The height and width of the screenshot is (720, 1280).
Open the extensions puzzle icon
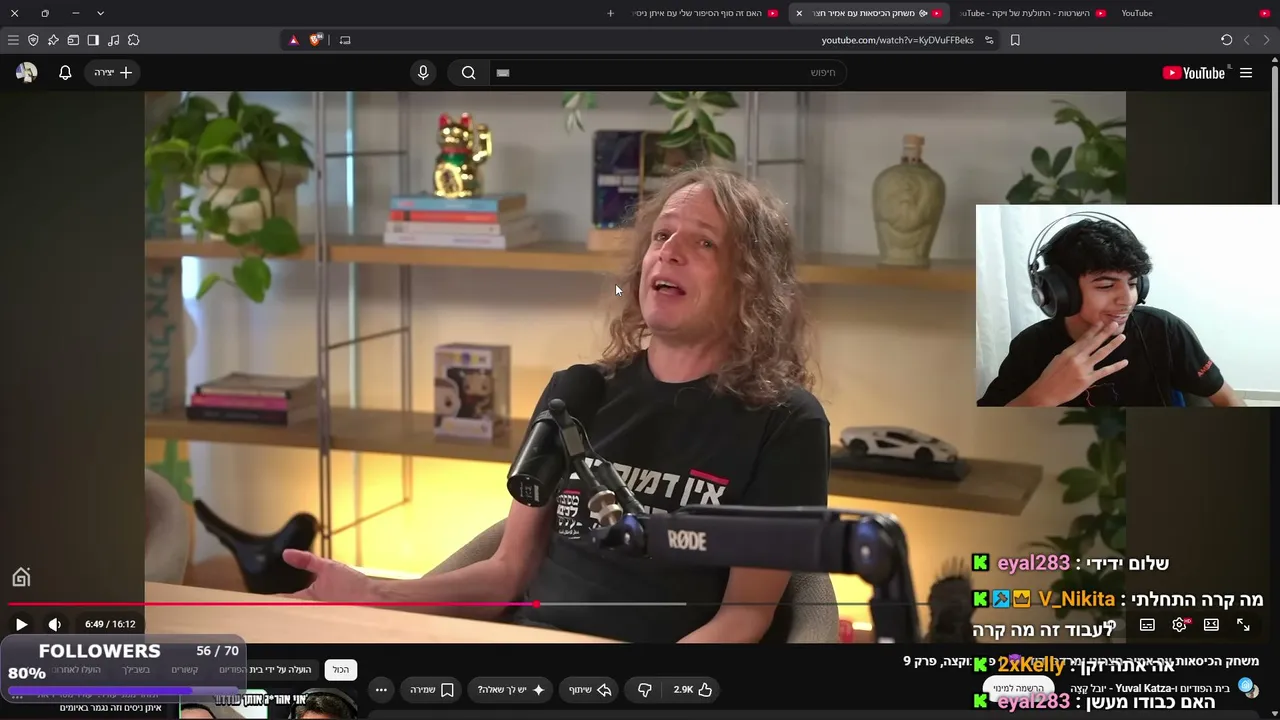133,40
